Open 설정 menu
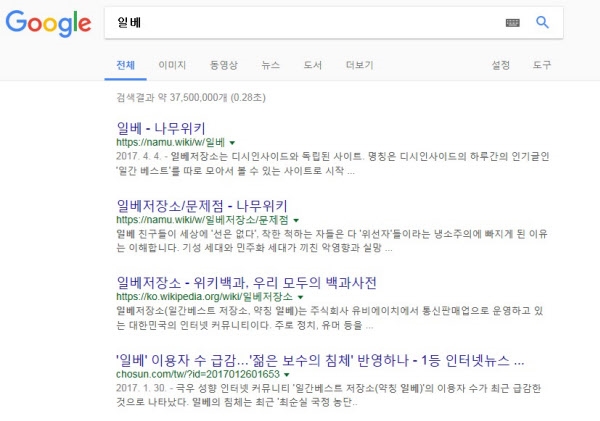 (501, 65)
